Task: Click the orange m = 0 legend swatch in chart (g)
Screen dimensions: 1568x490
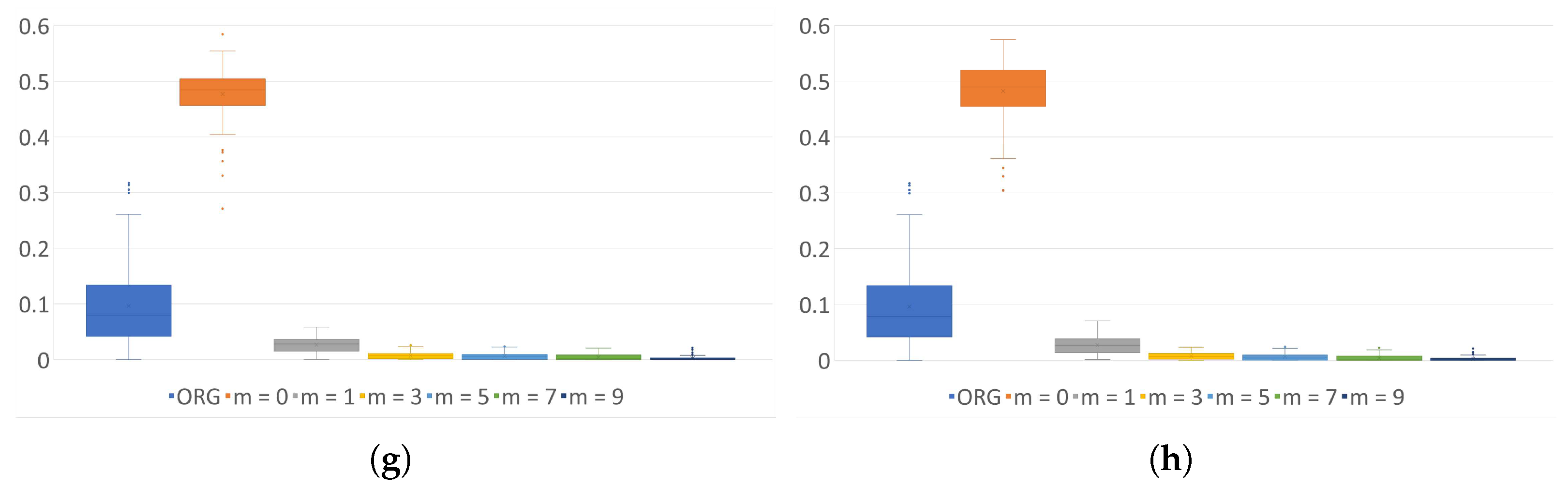Action: point(229,397)
